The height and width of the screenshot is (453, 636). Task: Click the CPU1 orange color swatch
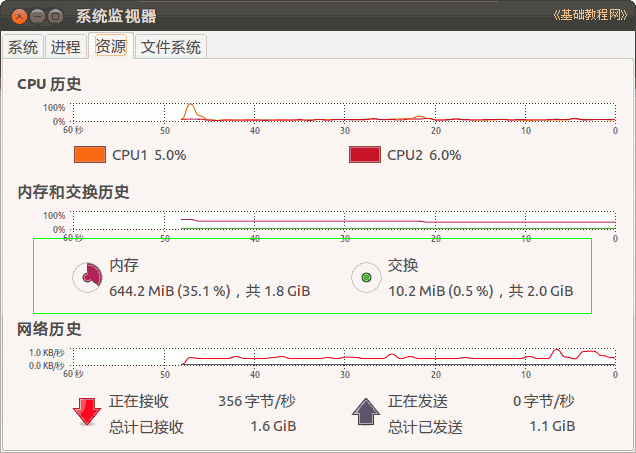pos(90,155)
